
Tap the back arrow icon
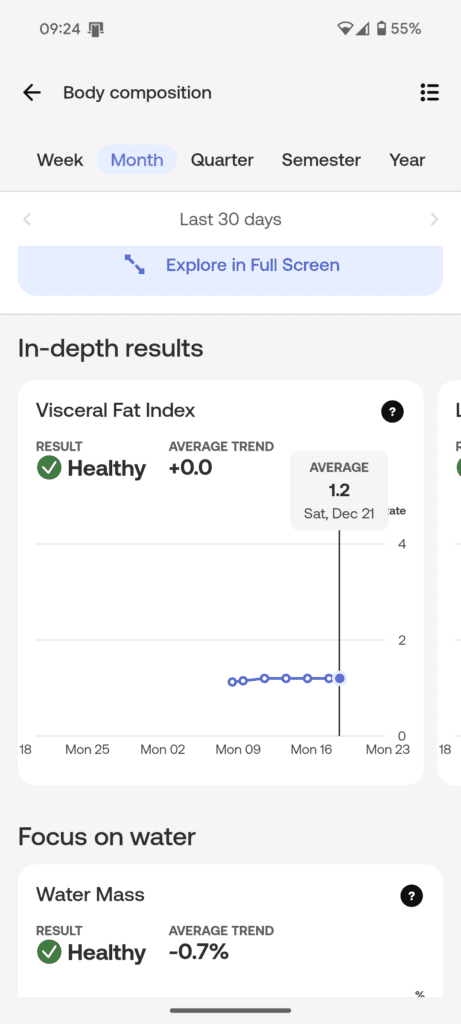31,93
